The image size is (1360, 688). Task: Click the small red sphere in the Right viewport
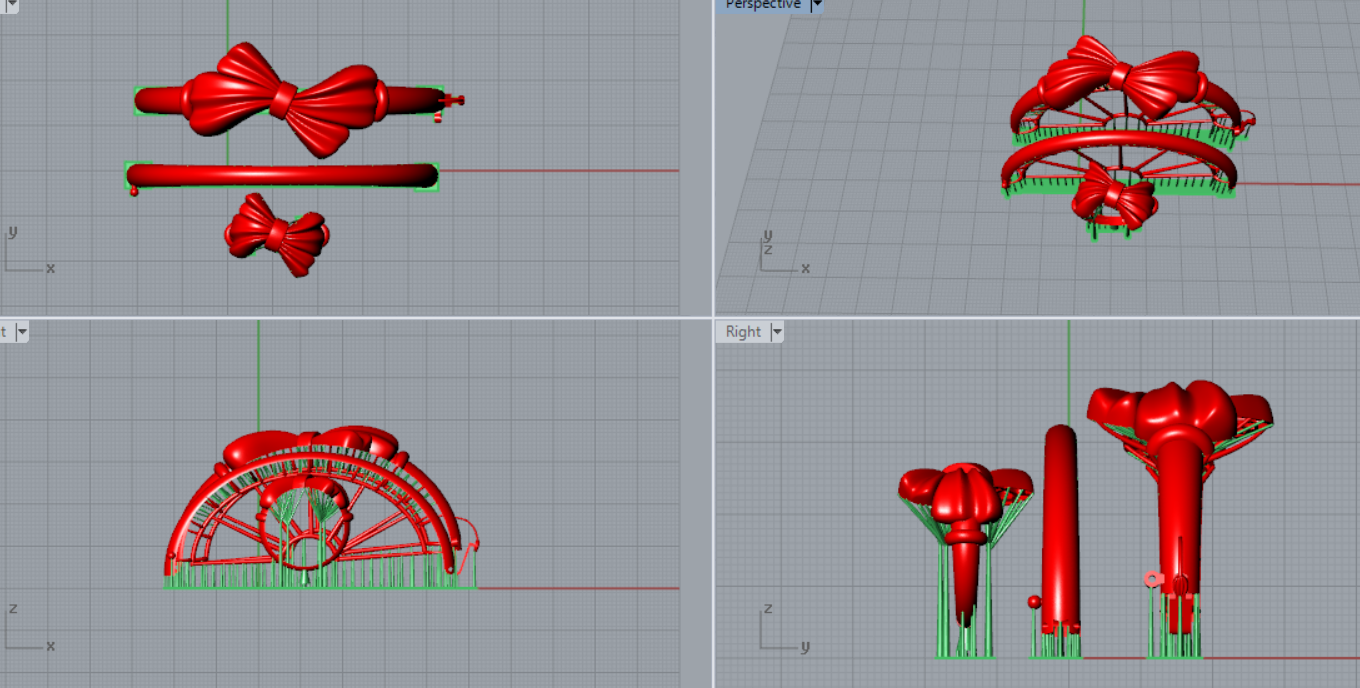pyautogui.click(x=1034, y=602)
